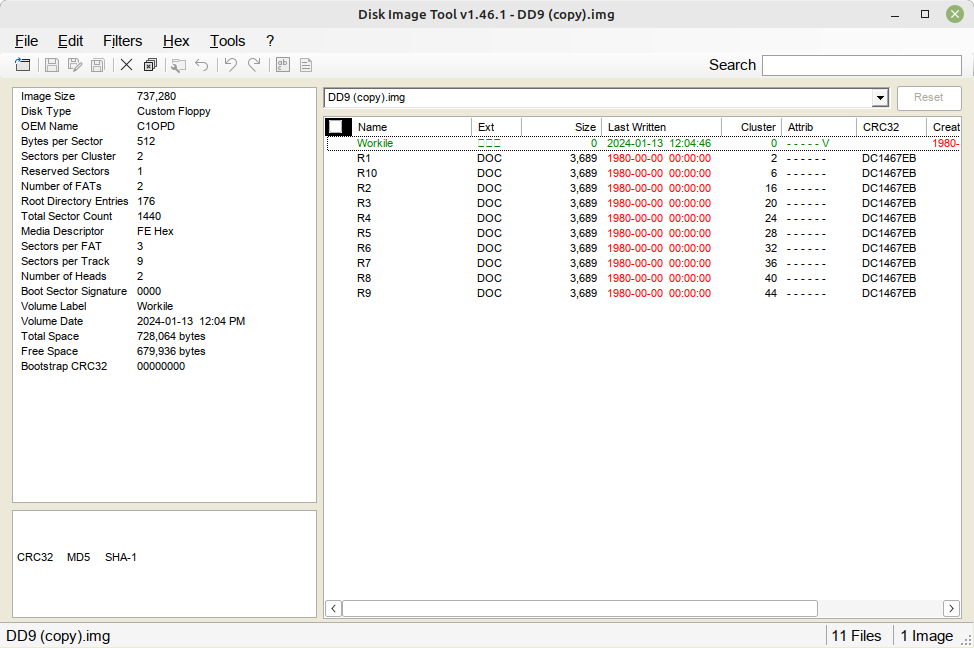This screenshot has width=974, height=648.
Task: Click the Free Space value 679,936 bytes
Action: pyautogui.click(x=171, y=351)
